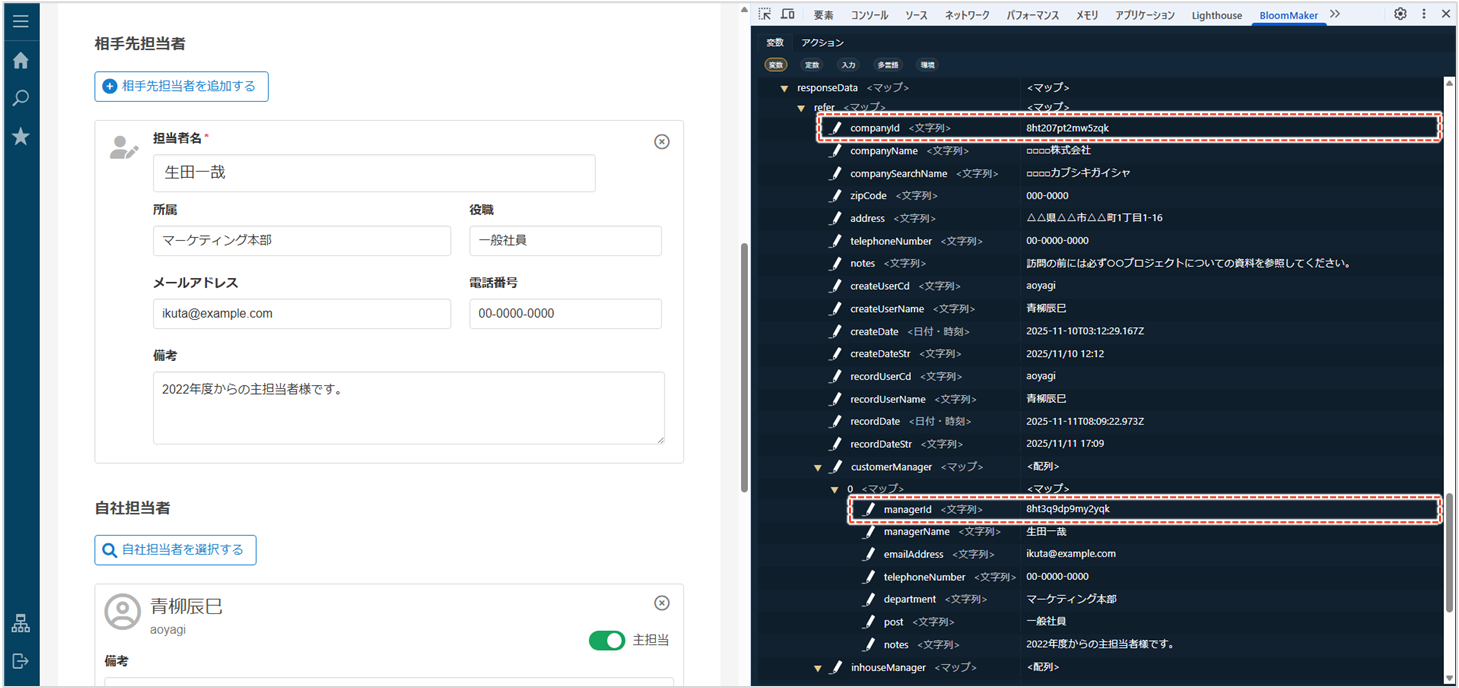This screenshot has height=688, width=1459.
Task: Click 相手先担当者を追加する button
Action: tap(181, 86)
